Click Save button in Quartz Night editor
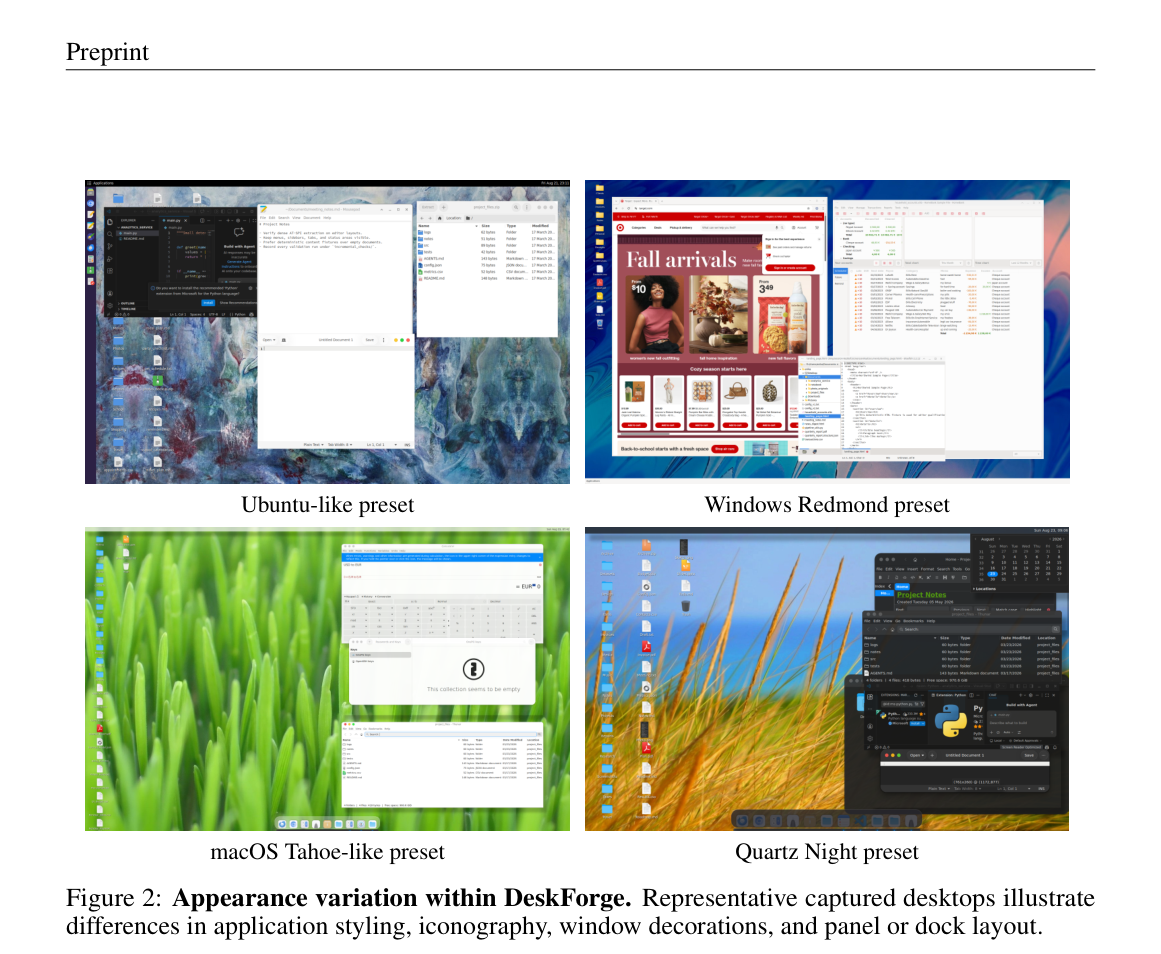The width and height of the screenshot is (1161, 954). coord(1029,755)
